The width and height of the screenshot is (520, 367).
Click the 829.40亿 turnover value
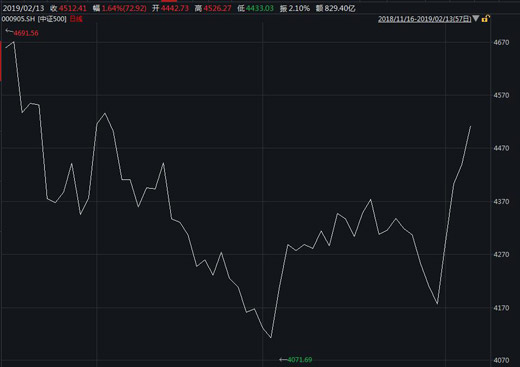(340, 8)
